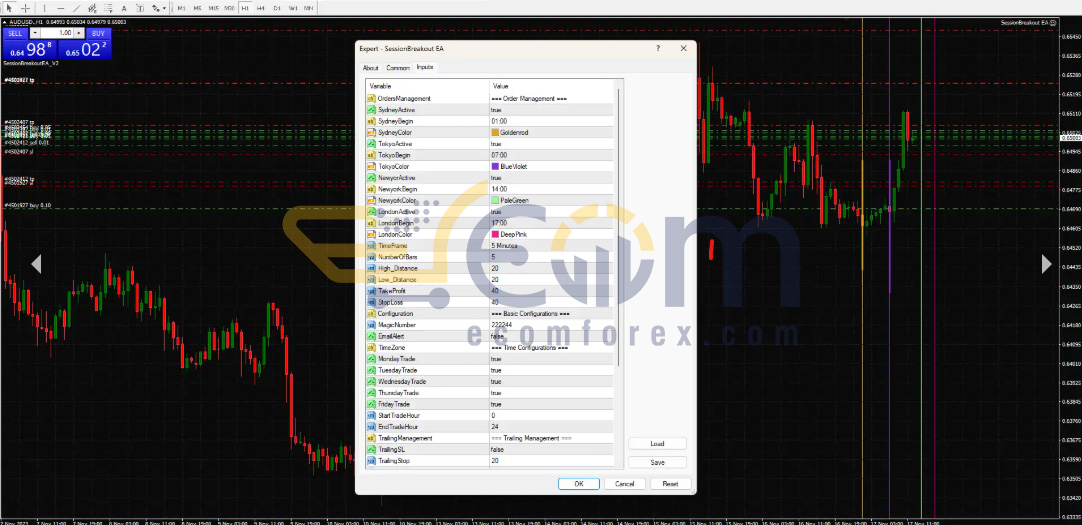Click the help question mark button

pos(658,48)
